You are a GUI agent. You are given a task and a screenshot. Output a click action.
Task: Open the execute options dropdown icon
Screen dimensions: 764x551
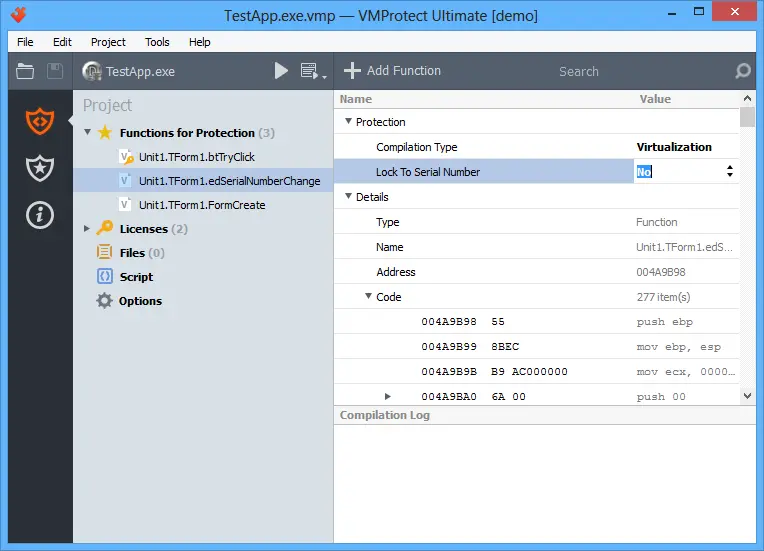click(x=313, y=71)
